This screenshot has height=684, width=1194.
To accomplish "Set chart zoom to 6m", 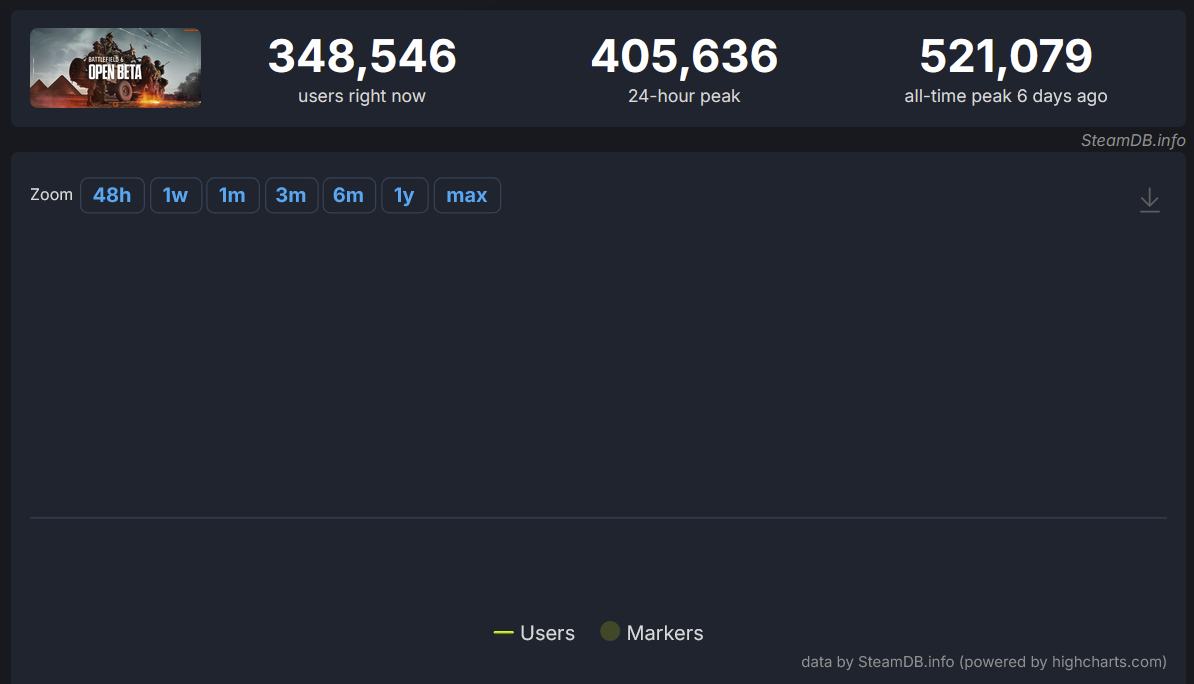I will pos(349,195).
